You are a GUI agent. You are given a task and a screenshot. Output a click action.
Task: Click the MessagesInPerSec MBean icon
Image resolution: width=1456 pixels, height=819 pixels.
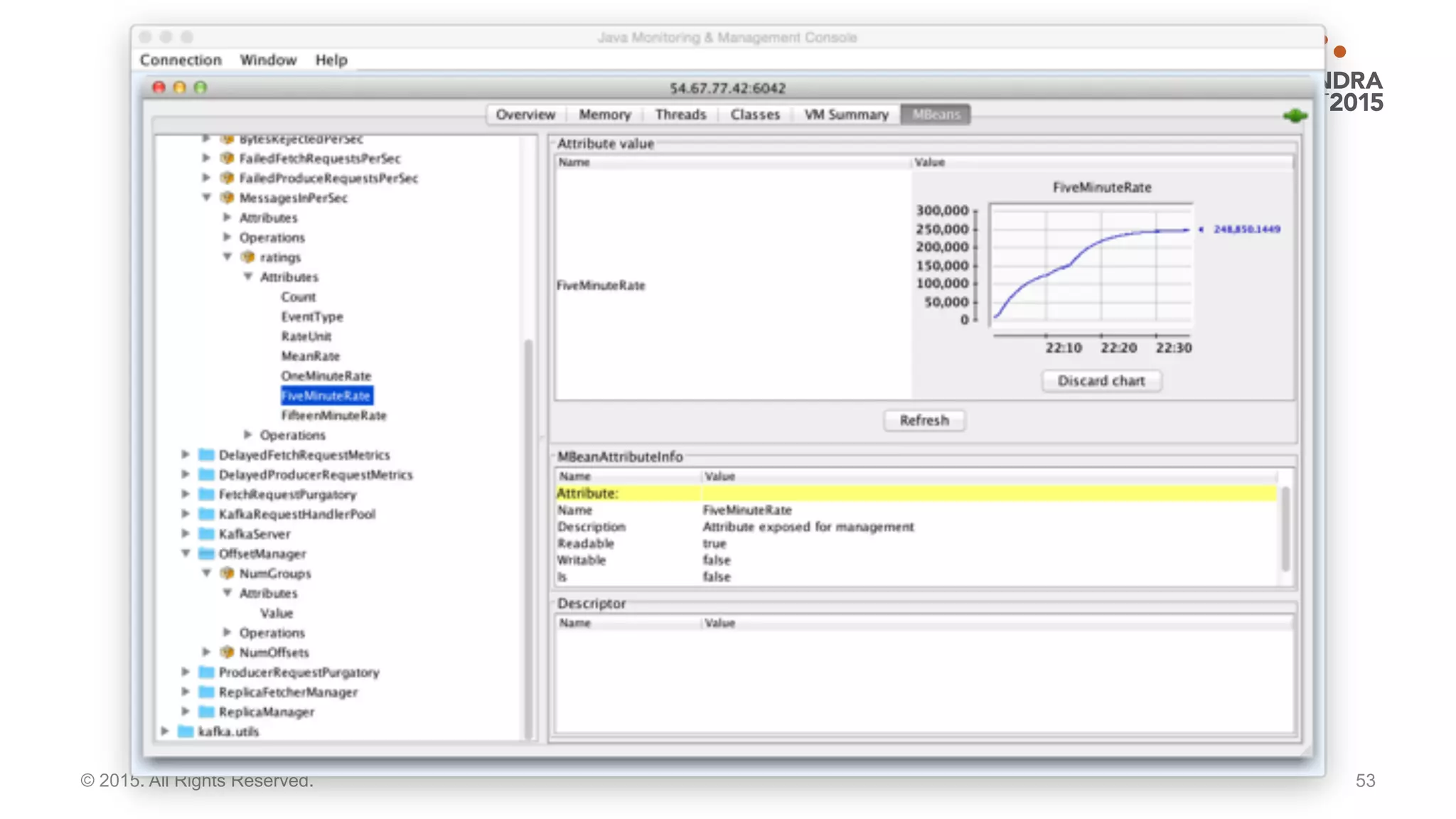coord(227,198)
